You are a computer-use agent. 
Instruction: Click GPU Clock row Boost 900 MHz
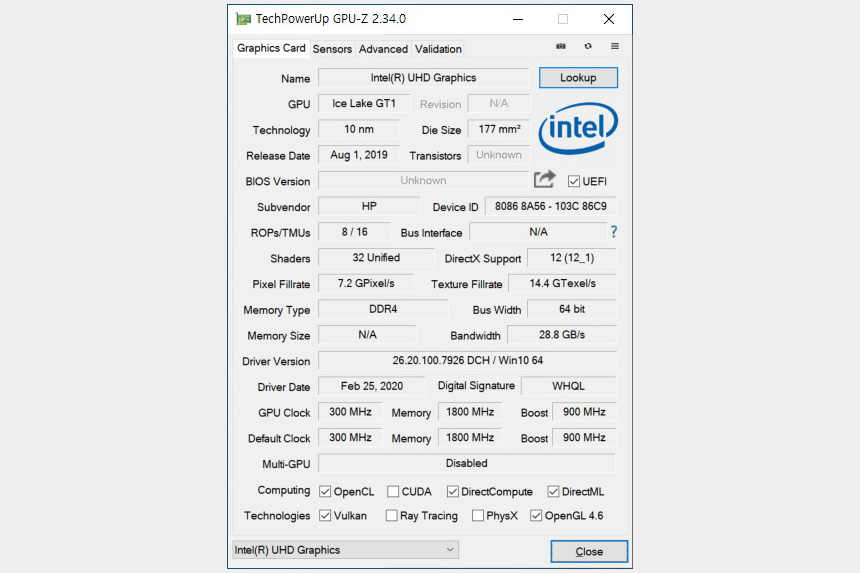pos(584,412)
